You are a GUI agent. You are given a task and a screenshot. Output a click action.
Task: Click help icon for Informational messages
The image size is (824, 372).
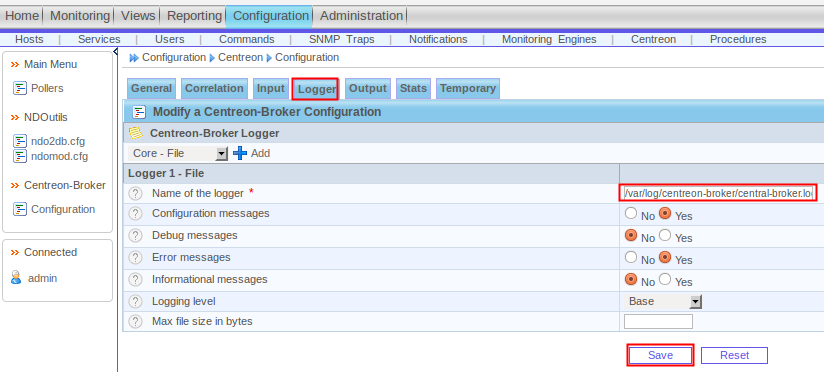click(x=136, y=280)
